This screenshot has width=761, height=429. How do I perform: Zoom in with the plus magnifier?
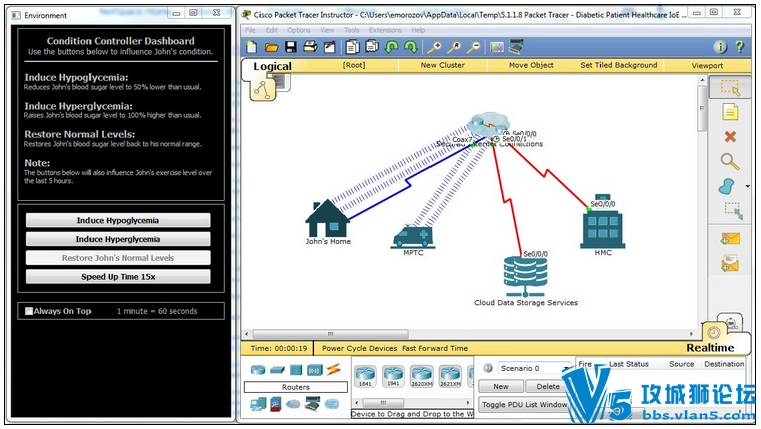(434, 47)
